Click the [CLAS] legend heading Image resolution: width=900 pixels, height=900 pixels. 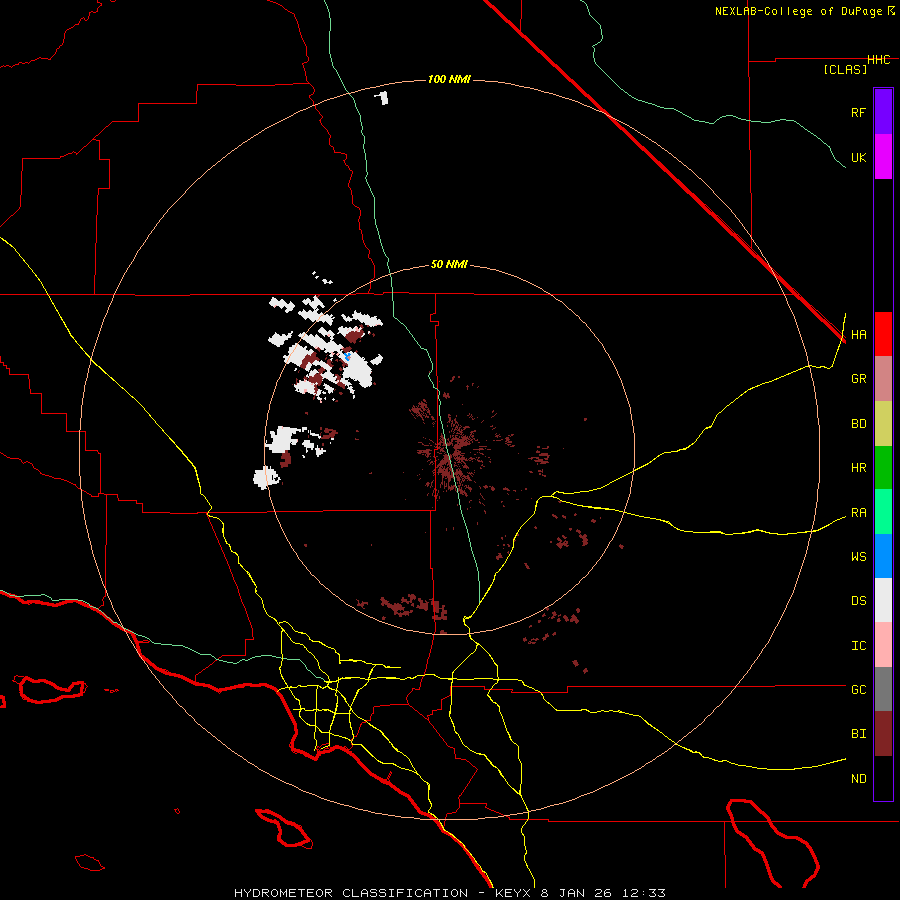pyautogui.click(x=845, y=69)
